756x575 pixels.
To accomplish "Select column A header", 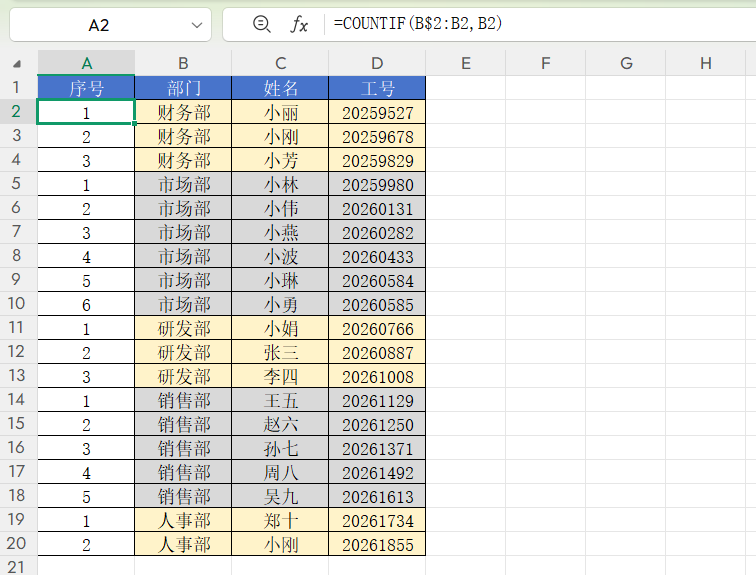I will pyautogui.click(x=86, y=63).
